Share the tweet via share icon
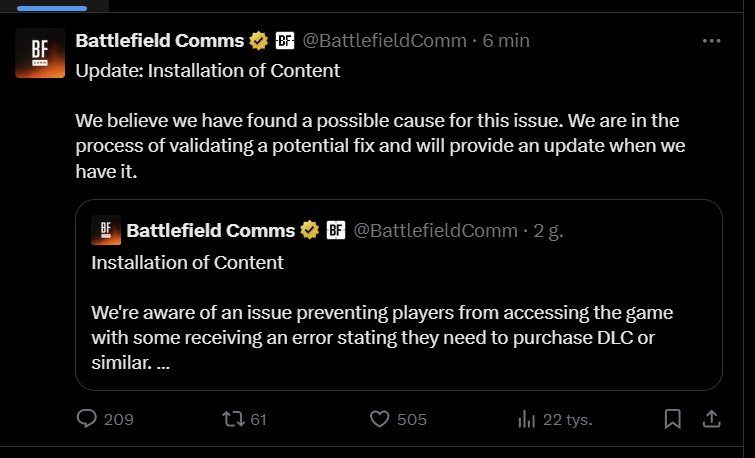 point(711,419)
